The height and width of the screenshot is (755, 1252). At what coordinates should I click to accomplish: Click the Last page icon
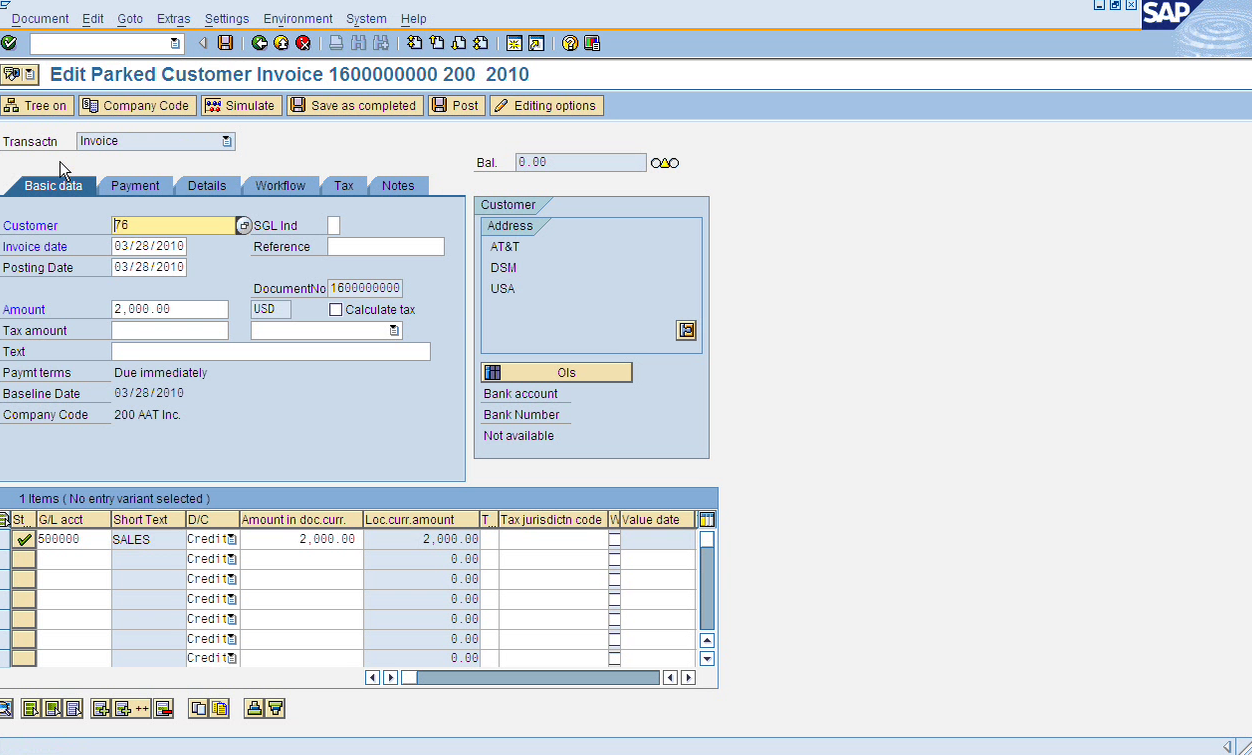[481, 43]
